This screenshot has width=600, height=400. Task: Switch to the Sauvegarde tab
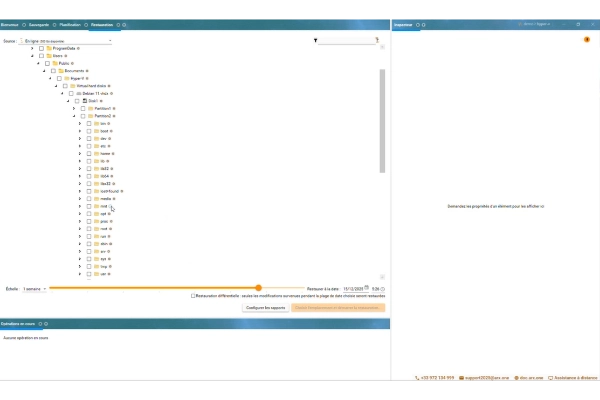(x=39, y=23)
